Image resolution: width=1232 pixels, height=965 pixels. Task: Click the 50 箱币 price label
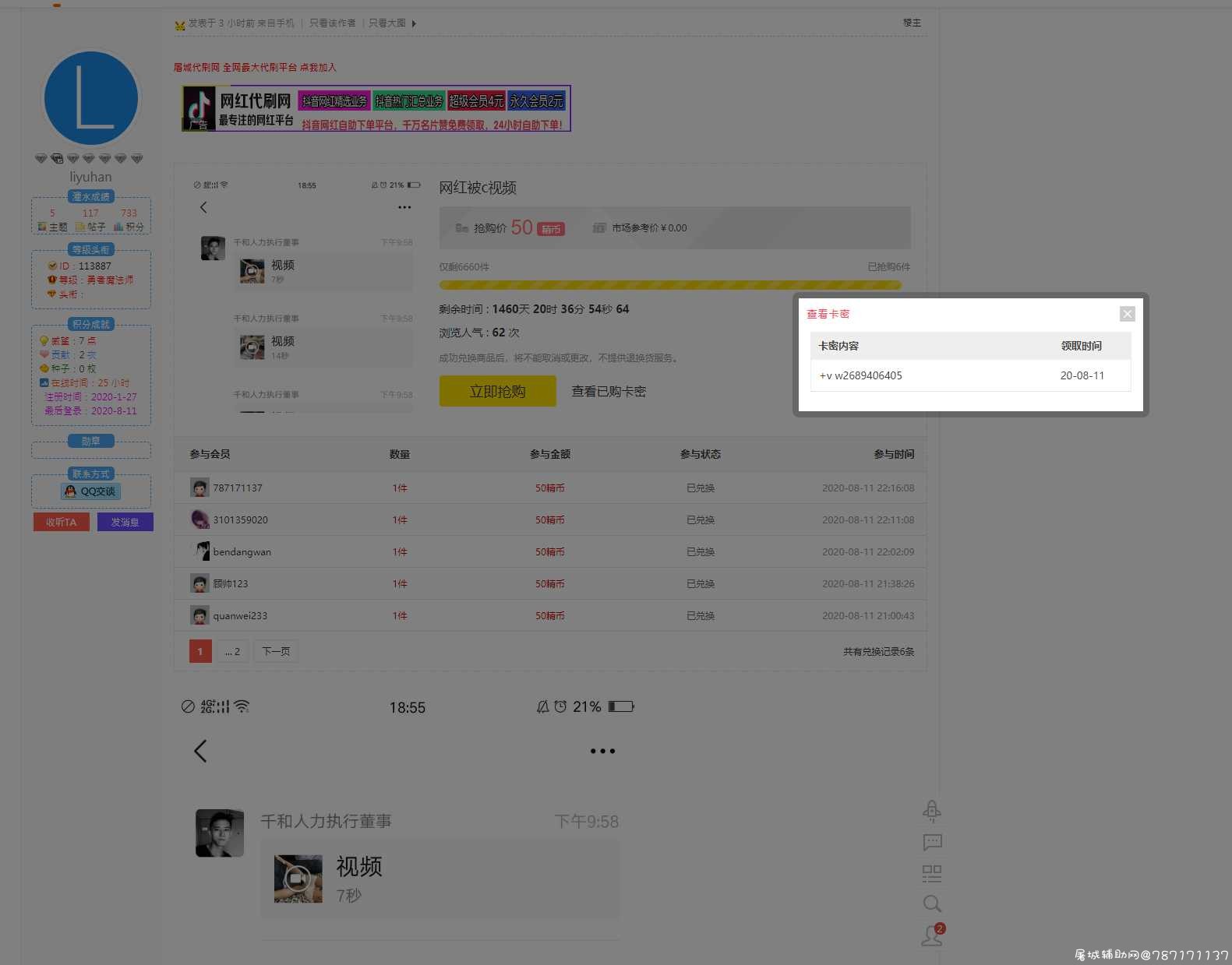click(538, 227)
